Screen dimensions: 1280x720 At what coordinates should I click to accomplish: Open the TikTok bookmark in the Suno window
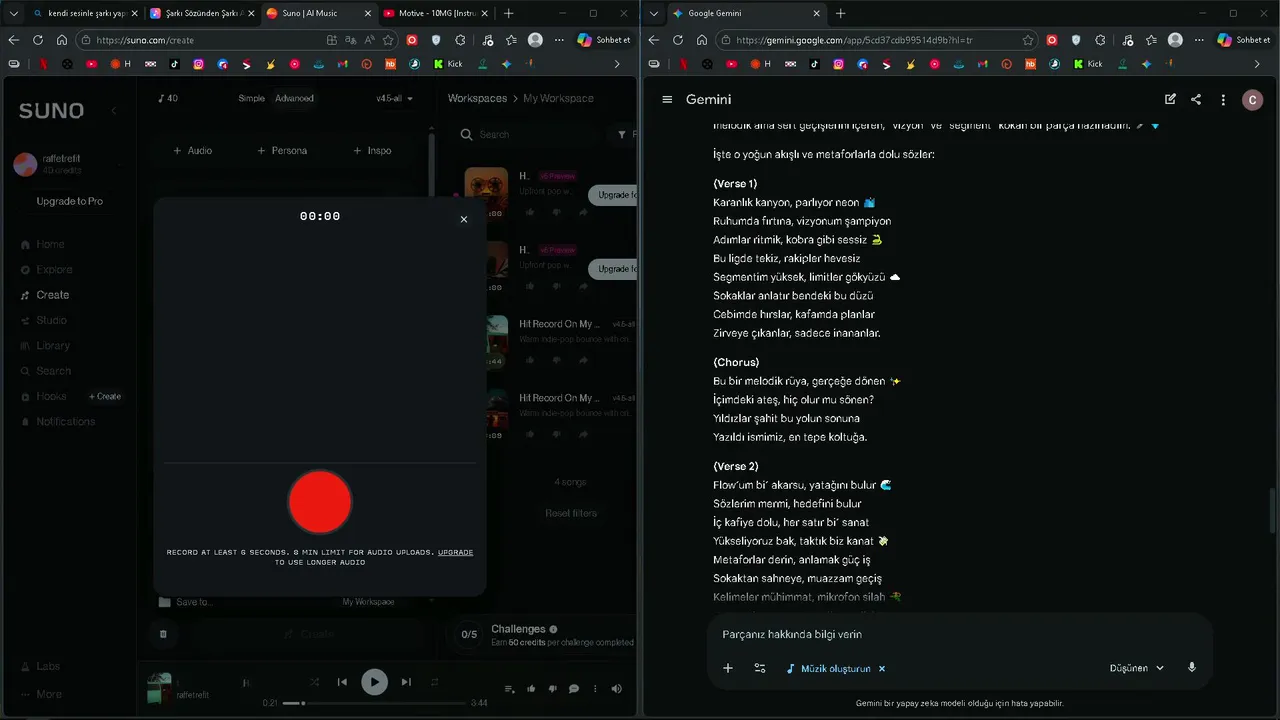[x=174, y=64]
